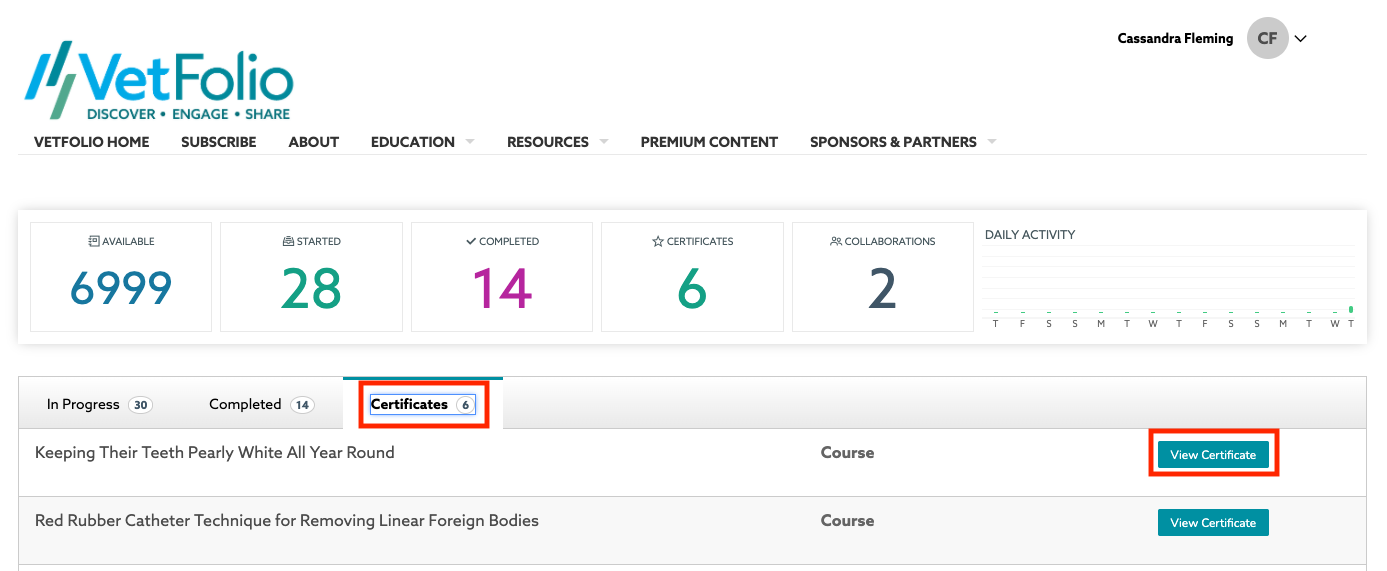Click the Collaborations people icon
Image resolution: width=1387 pixels, height=571 pixels.
pyautogui.click(x=836, y=241)
